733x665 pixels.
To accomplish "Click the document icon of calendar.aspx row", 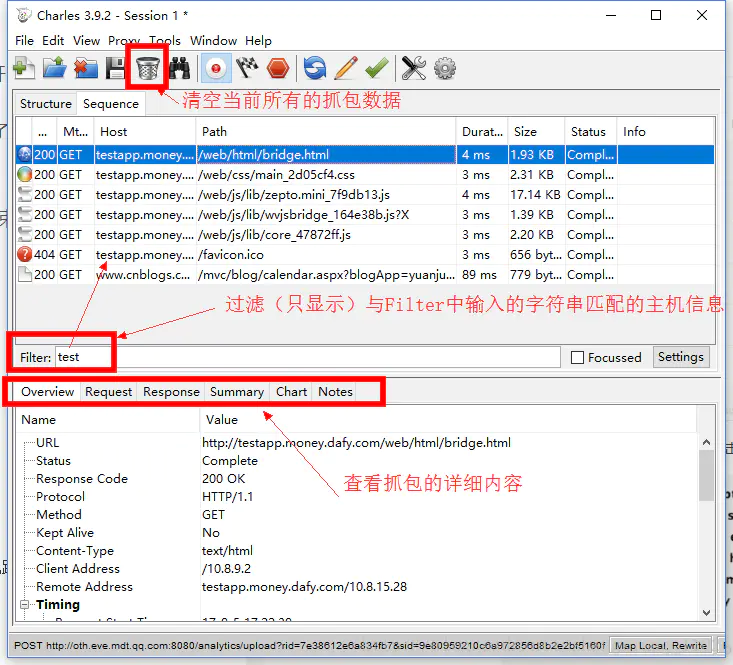I will tap(24, 275).
